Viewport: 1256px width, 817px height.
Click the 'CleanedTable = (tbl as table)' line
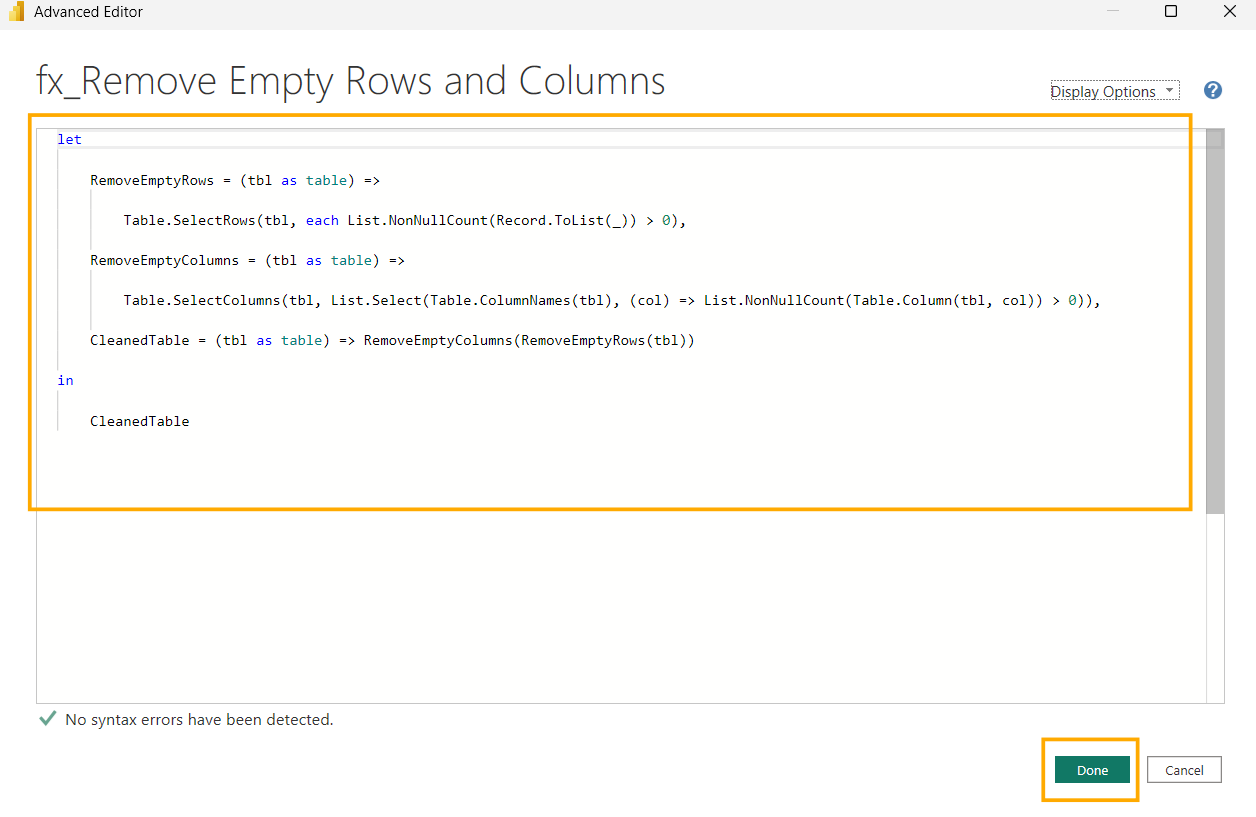(392, 340)
